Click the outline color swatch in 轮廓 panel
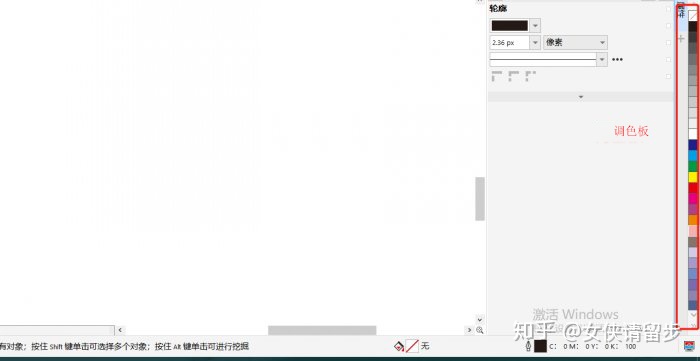 coord(509,25)
